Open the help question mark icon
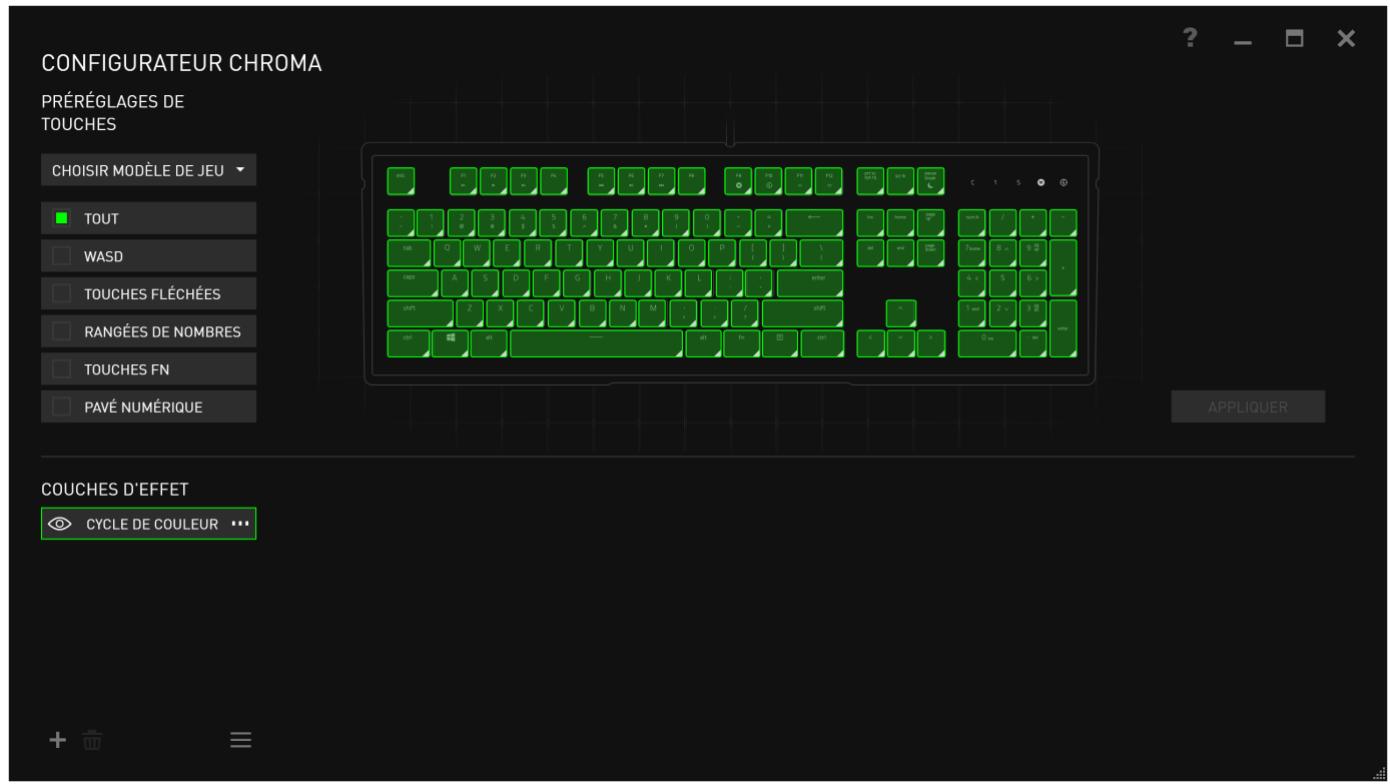 tap(1189, 38)
